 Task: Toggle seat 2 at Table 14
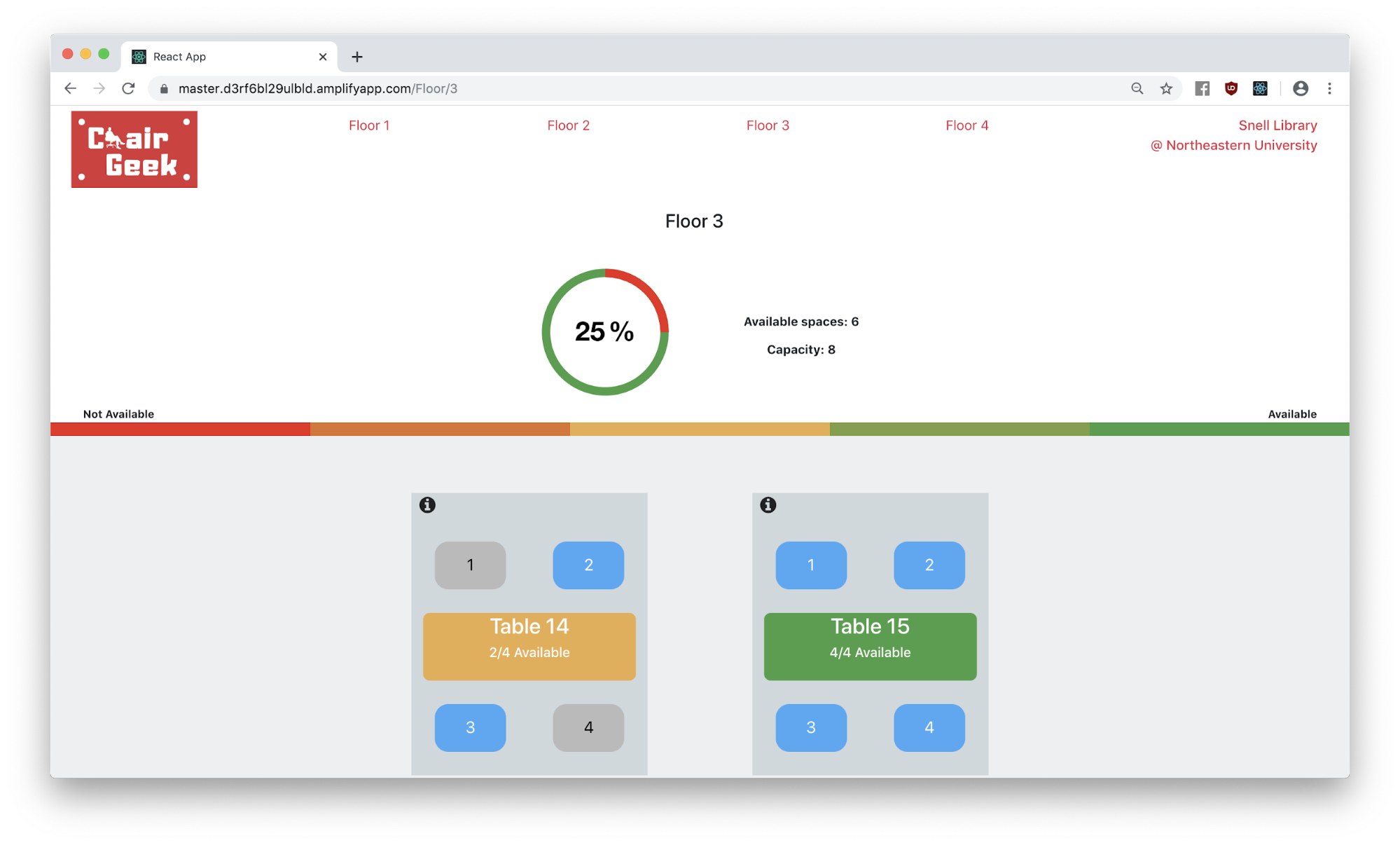[x=588, y=565]
